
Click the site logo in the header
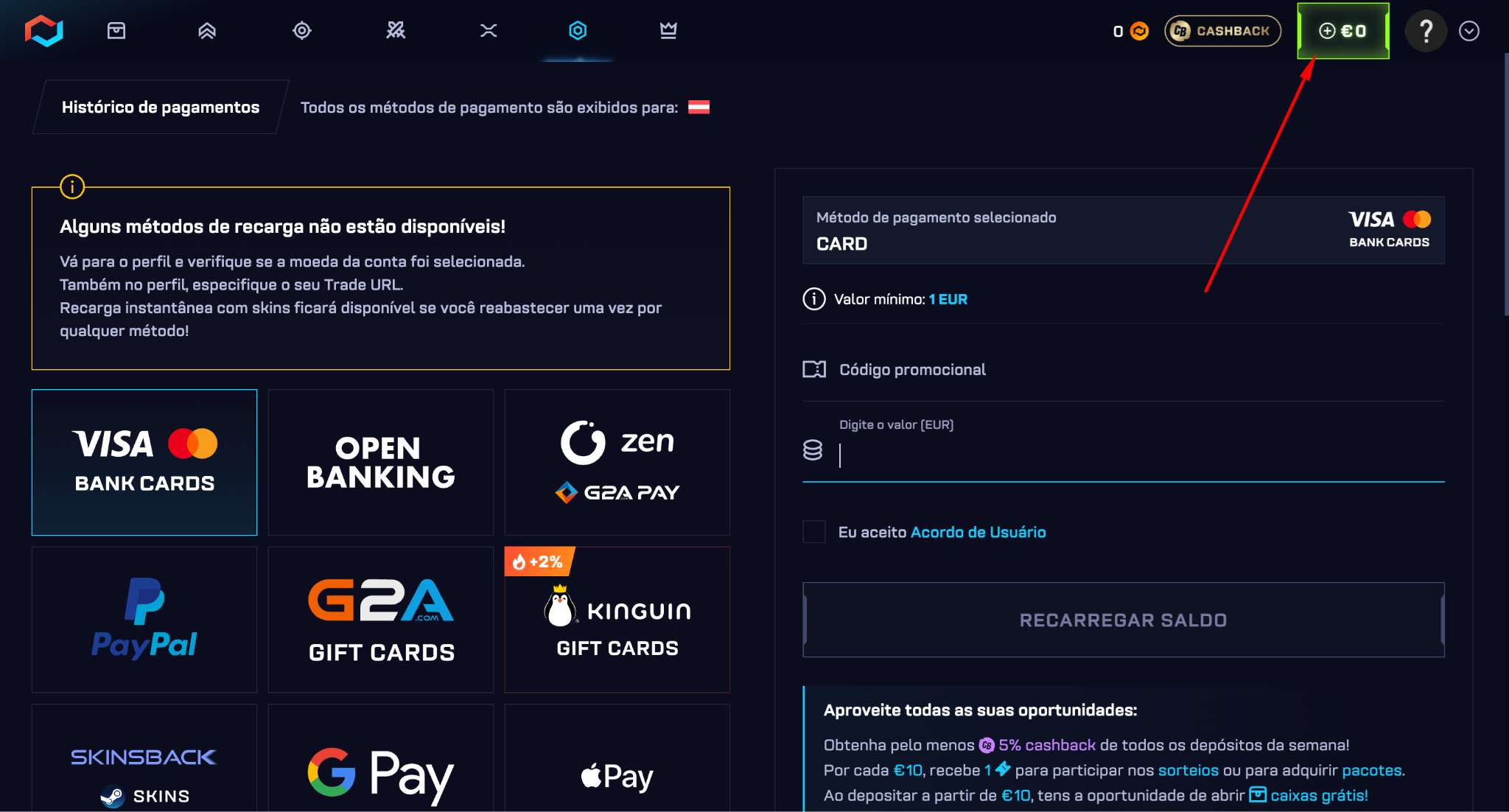pos(44,31)
